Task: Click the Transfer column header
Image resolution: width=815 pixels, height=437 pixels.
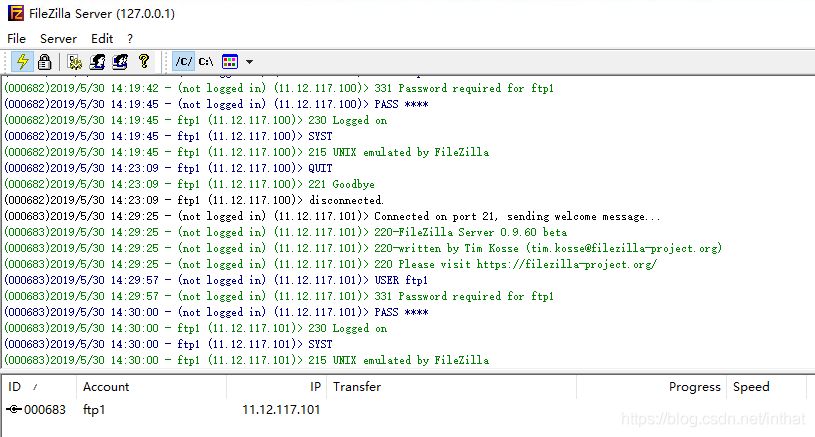Action: [451, 387]
